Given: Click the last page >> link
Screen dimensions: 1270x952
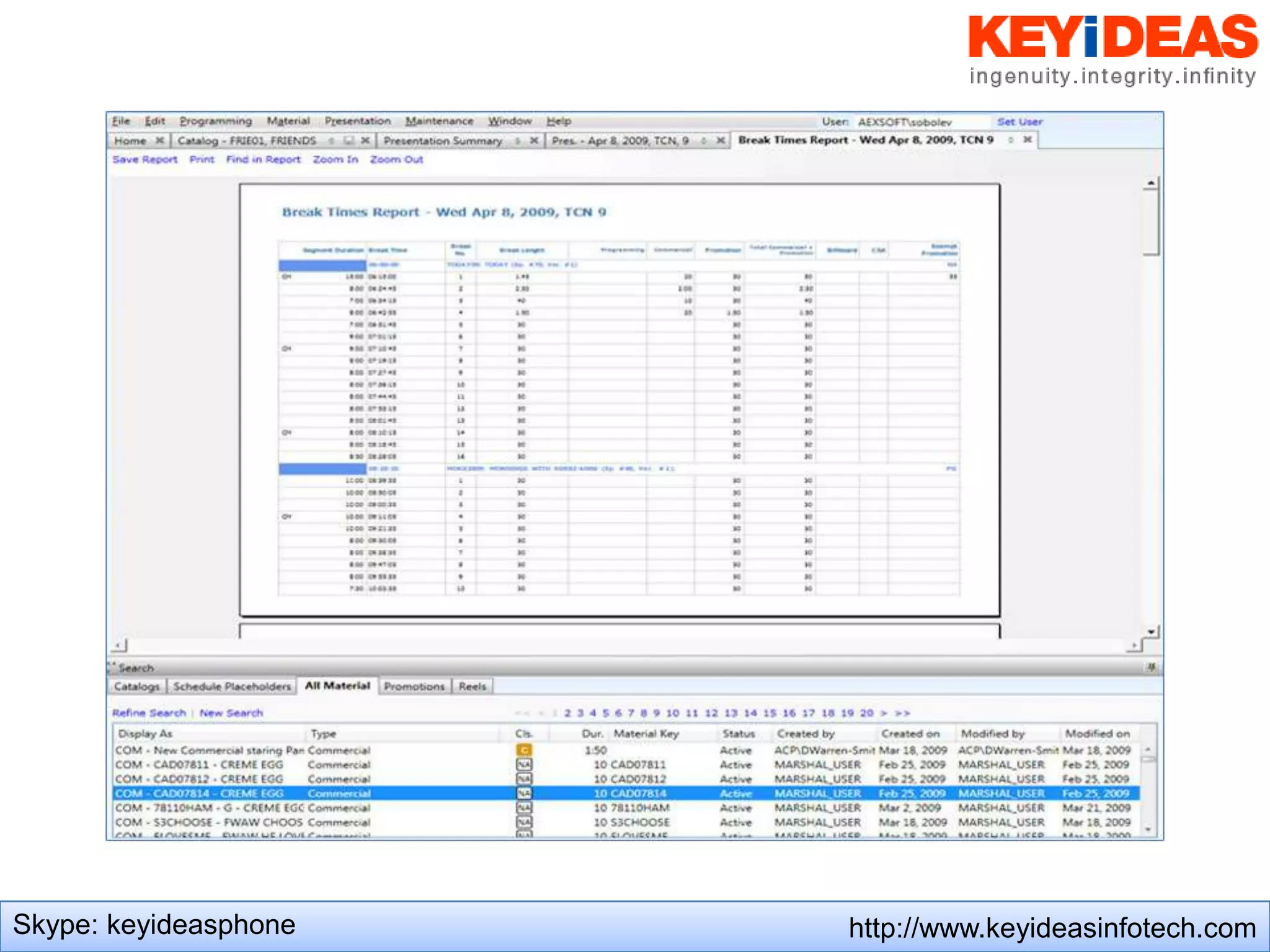Looking at the screenshot, I should coord(902,713).
